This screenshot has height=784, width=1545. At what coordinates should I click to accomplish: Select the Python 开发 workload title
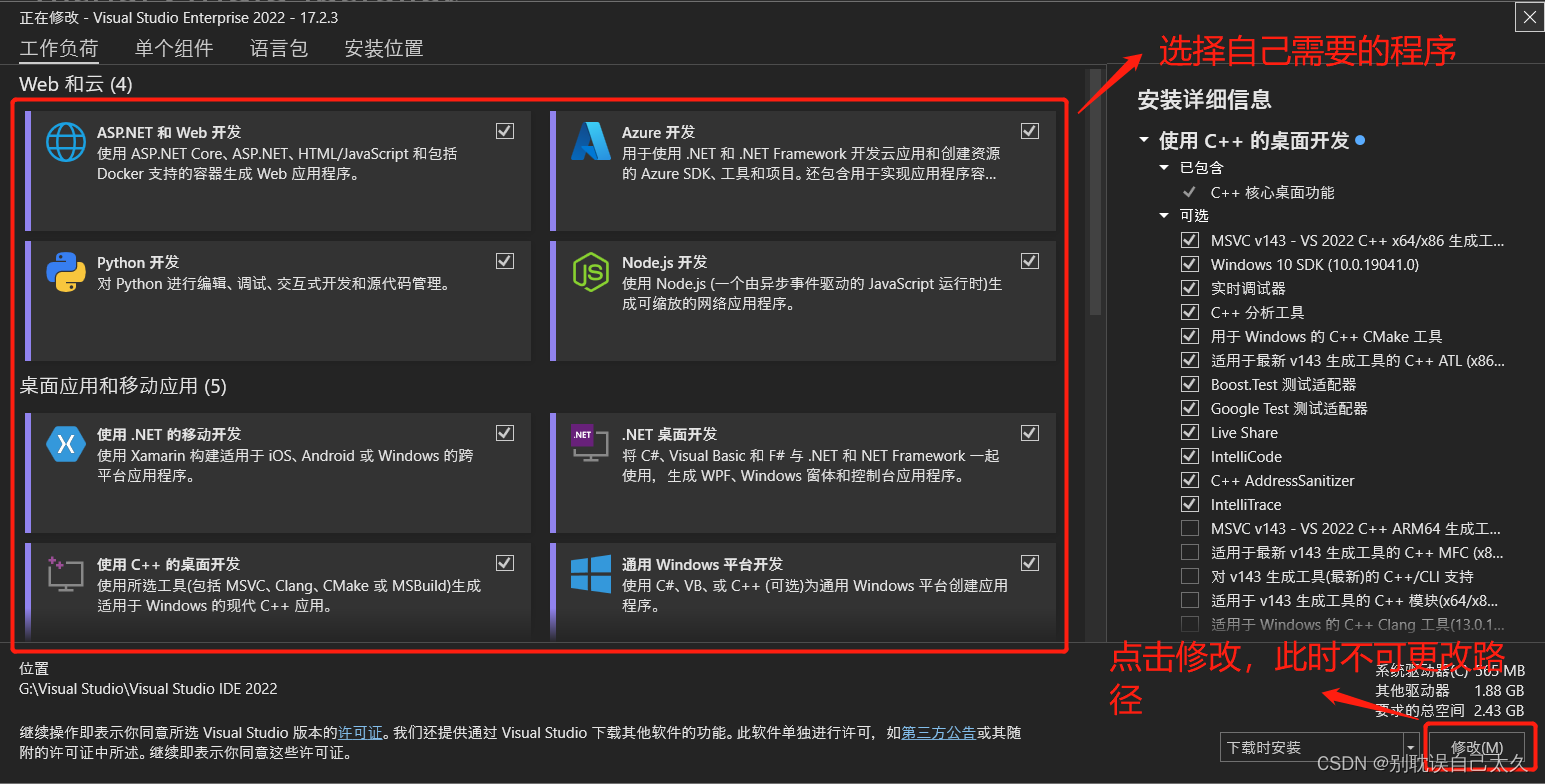(138, 262)
